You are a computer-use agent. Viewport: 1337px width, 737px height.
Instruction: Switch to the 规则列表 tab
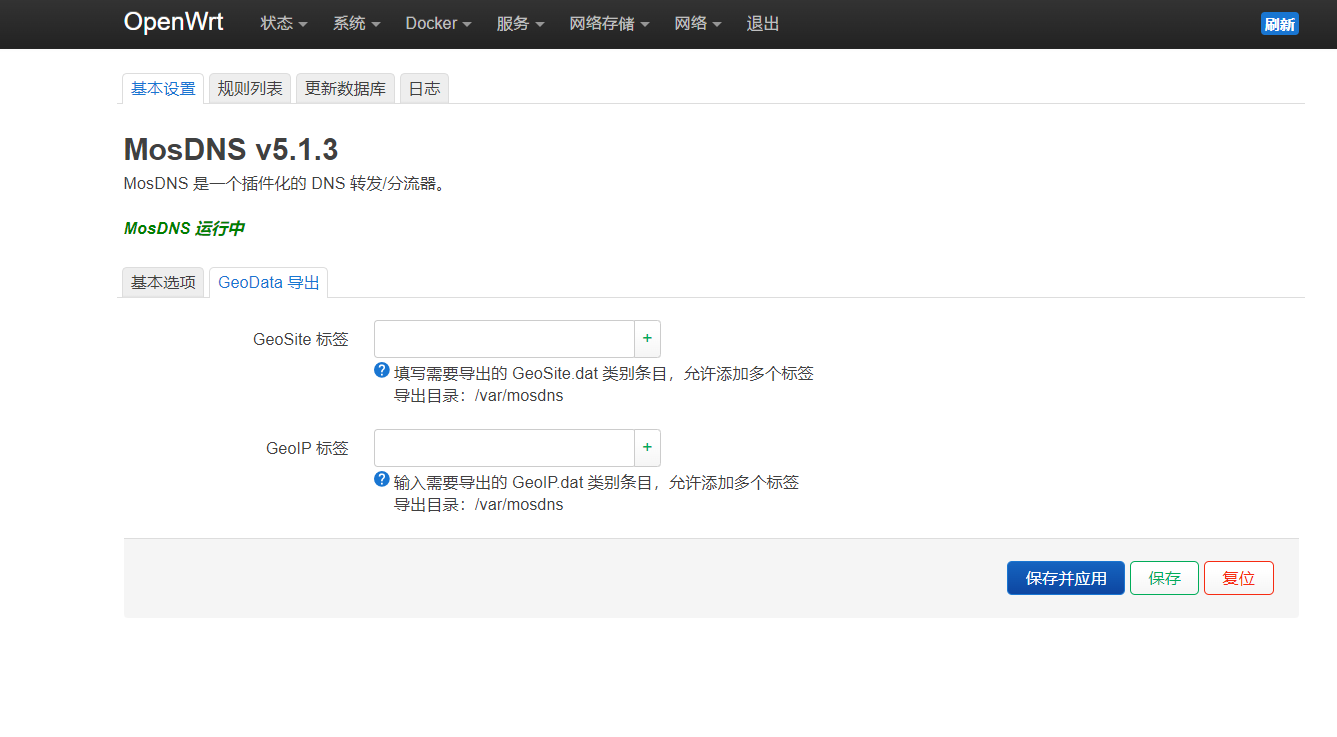[250, 88]
